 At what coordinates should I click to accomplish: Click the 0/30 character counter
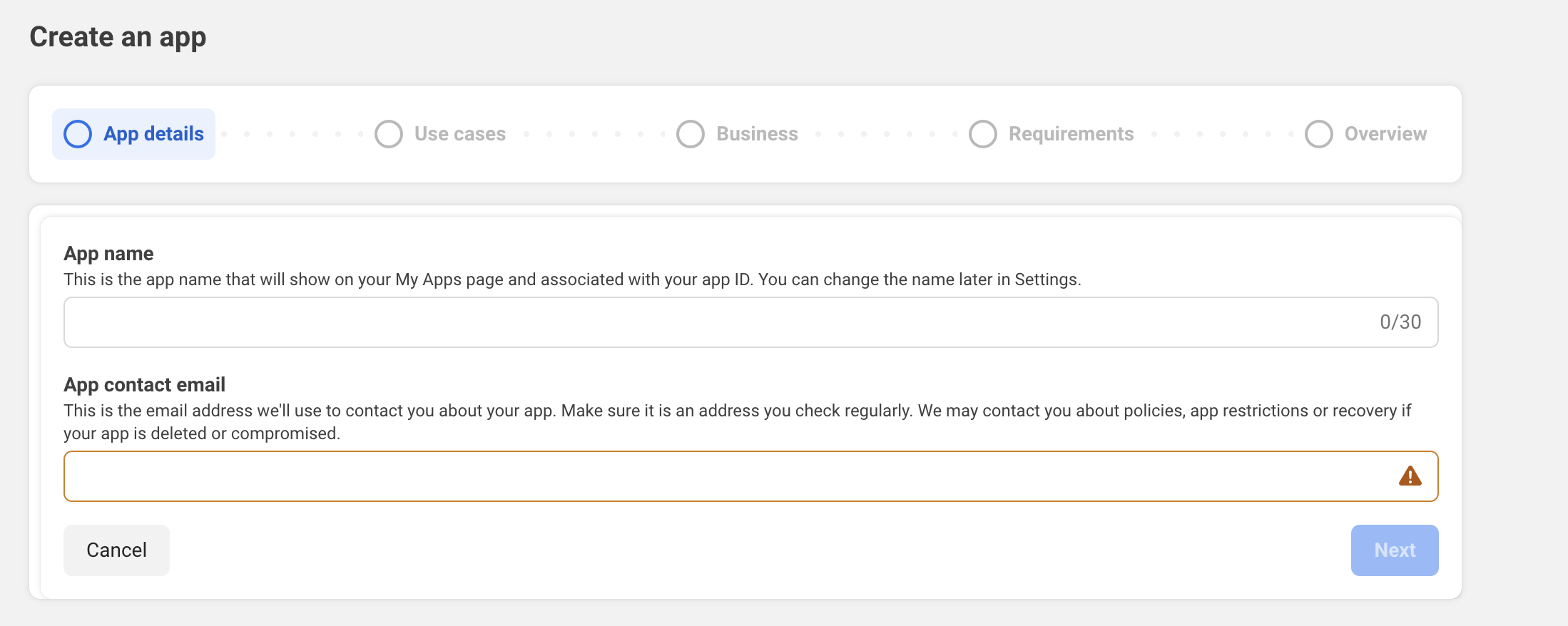coord(1400,322)
